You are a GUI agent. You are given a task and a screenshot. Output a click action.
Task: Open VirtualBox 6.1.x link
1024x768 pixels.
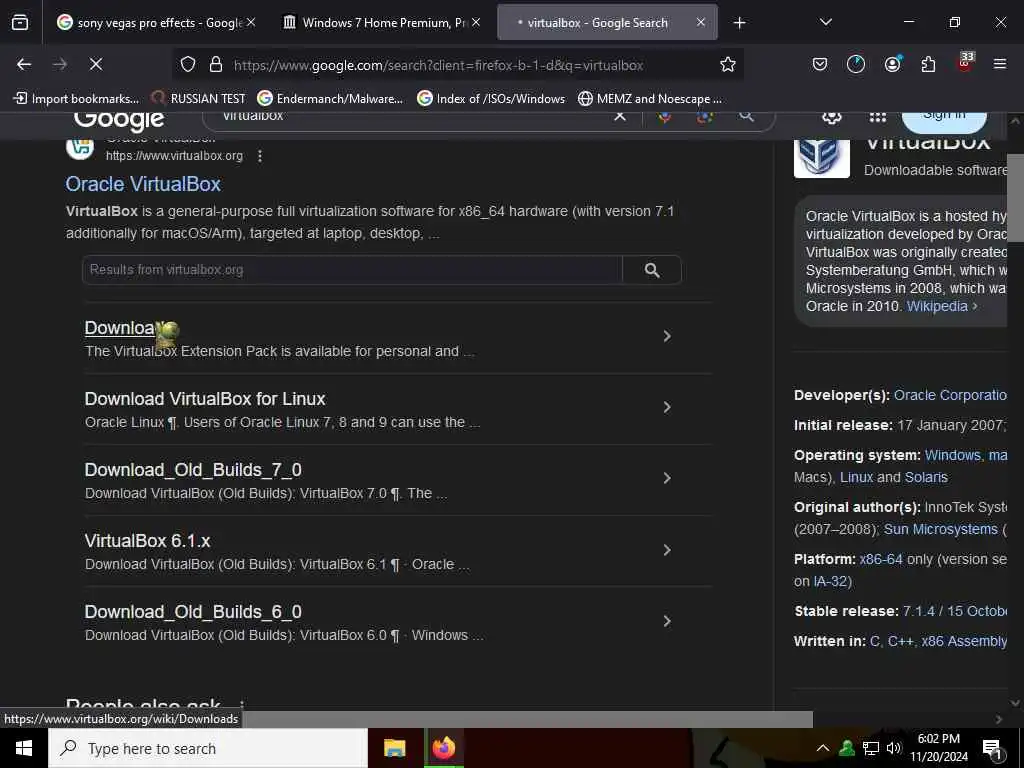point(148,541)
